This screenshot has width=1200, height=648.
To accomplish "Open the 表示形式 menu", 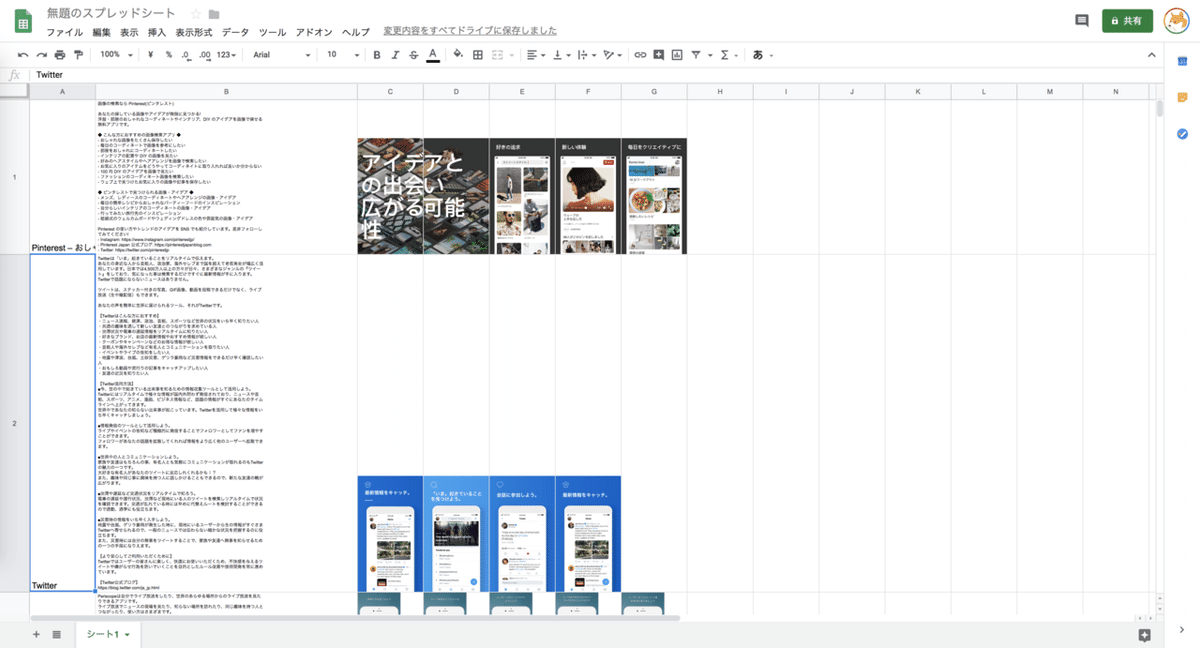I will coord(194,32).
